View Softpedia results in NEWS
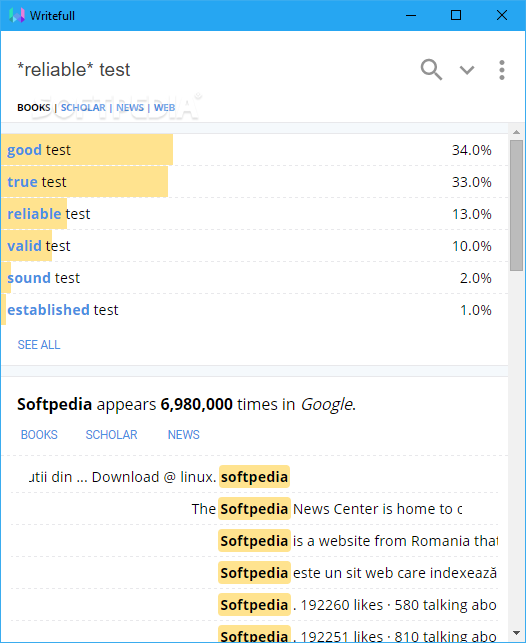 point(184,435)
